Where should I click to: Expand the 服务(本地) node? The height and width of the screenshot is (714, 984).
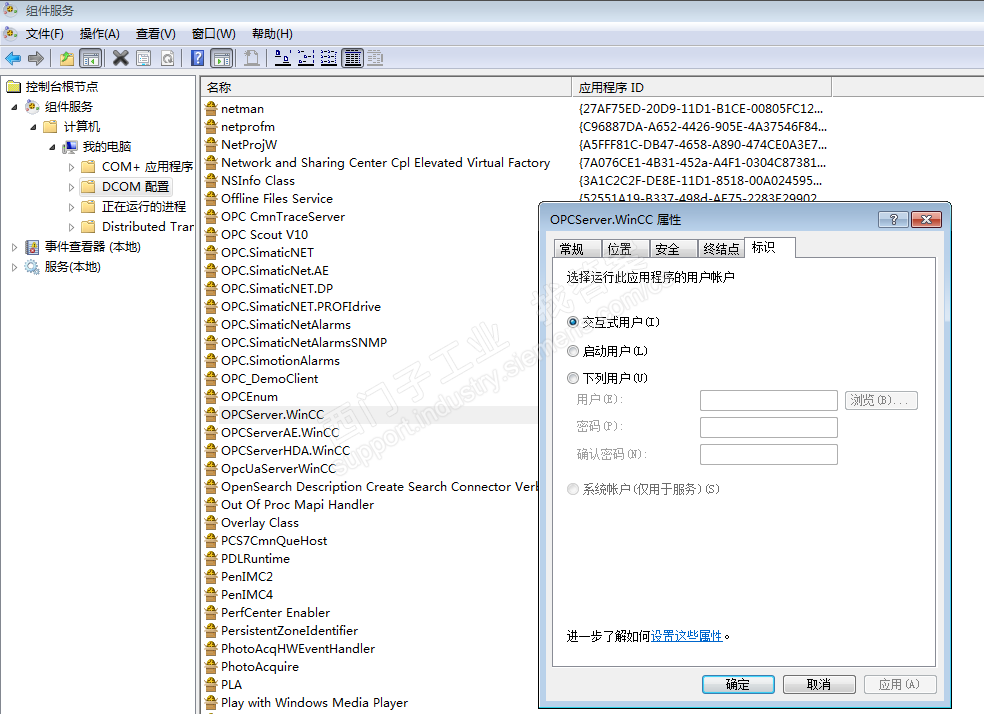pyautogui.click(x=14, y=267)
